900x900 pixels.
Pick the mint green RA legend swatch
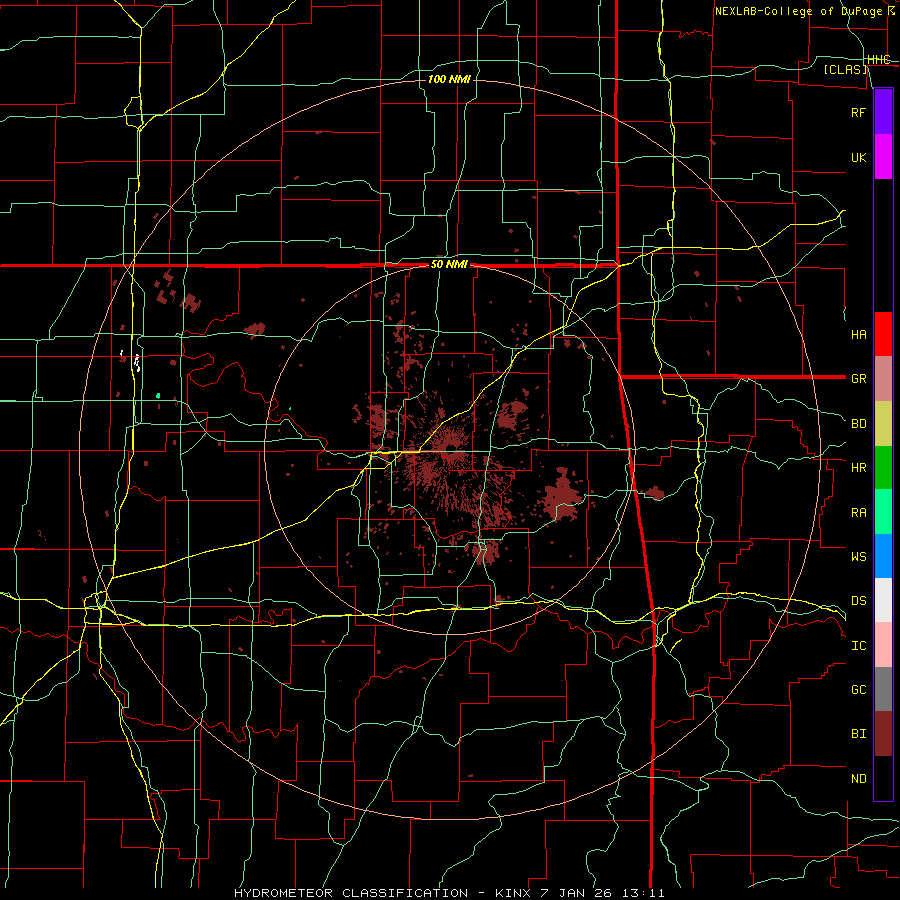pyautogui.click(x=883, y=512)
